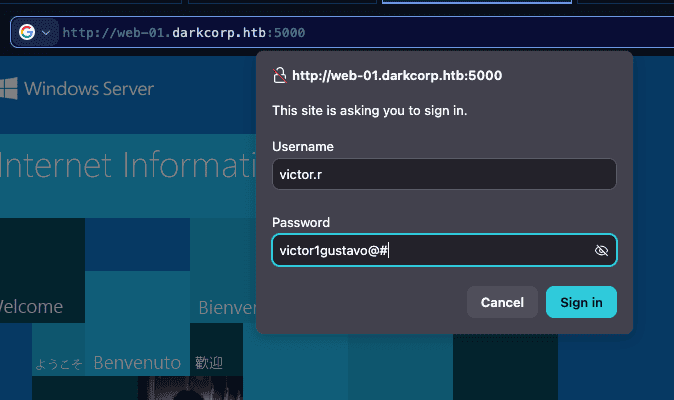
Task: Click 'This site is asking you to sign in' text
Action: tap(370, 111)
